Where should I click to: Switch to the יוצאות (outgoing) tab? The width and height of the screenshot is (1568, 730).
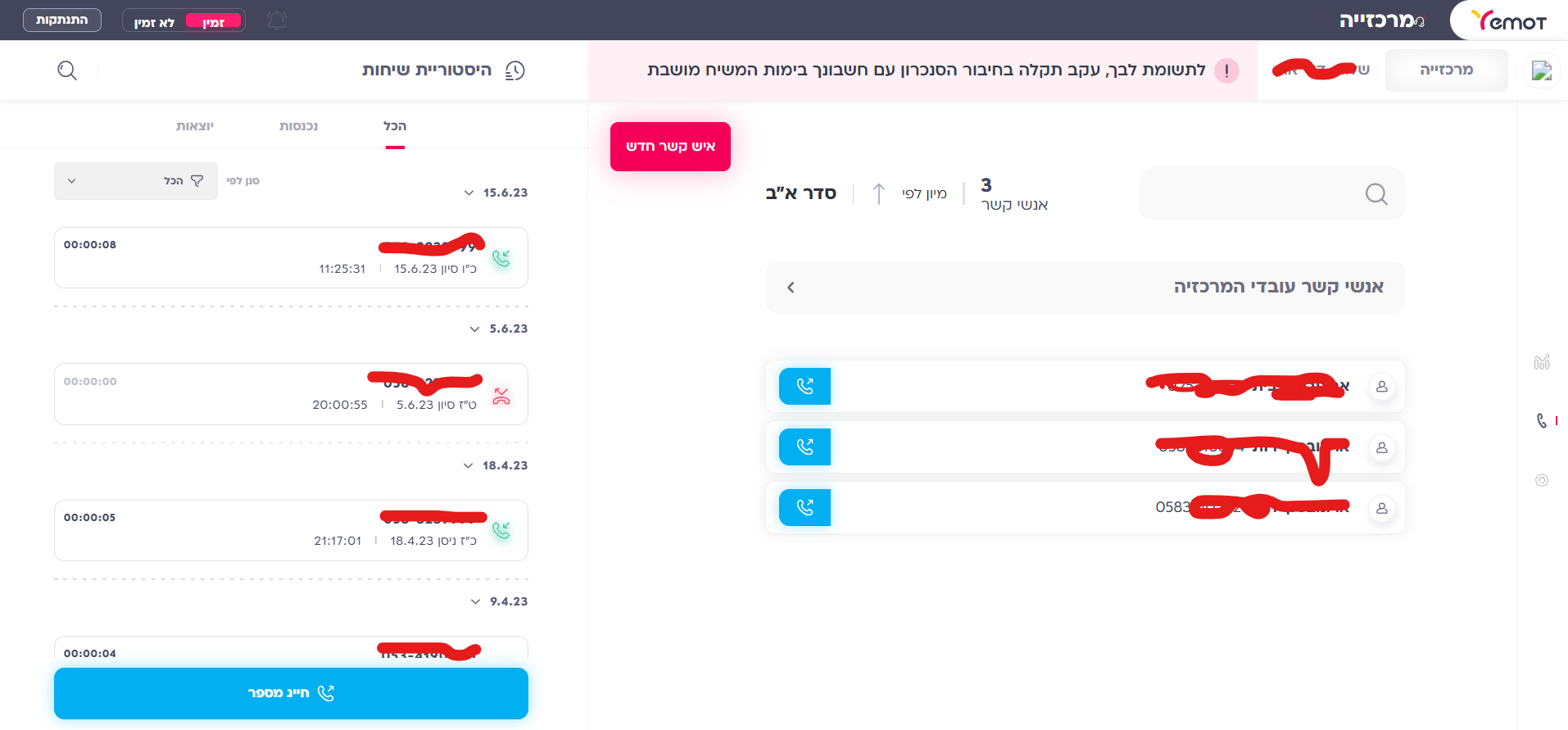tap(195, 126)
